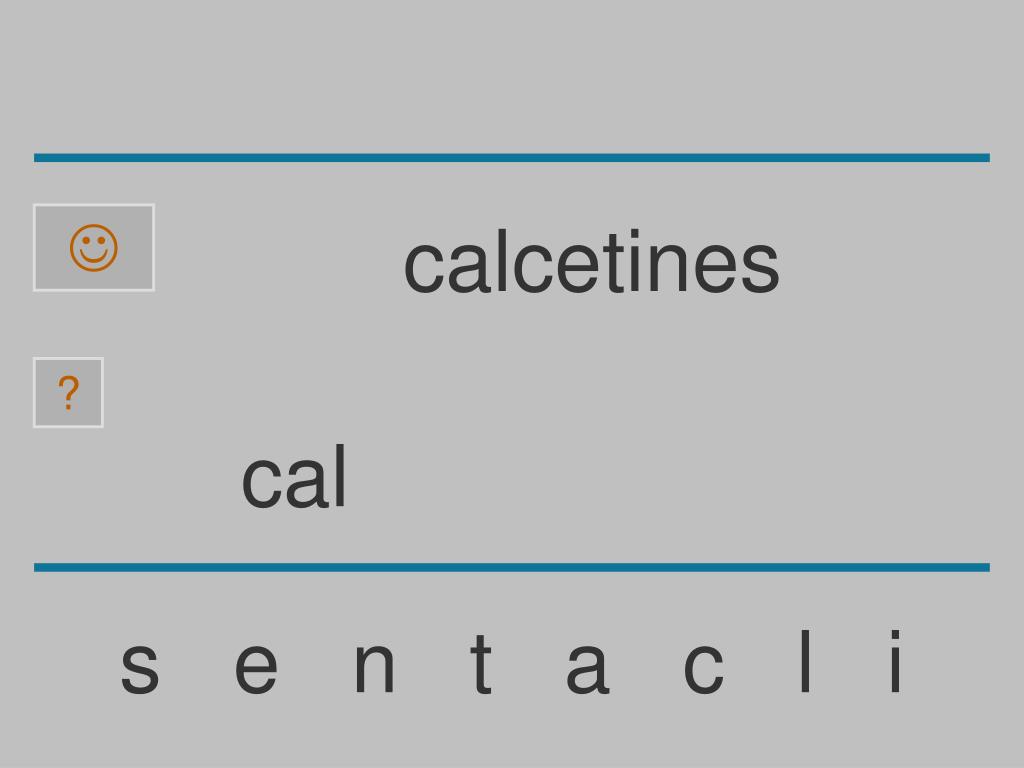The image size is (1024, 768).
Task: Click the blue line above 'calcetines'
Action: point(512,157)
